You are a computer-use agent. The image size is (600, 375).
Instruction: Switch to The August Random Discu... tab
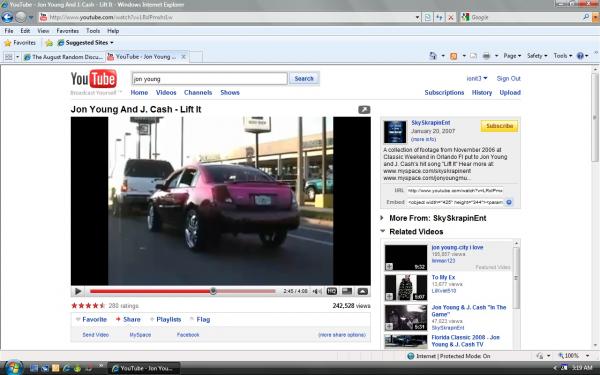[64, 57]
